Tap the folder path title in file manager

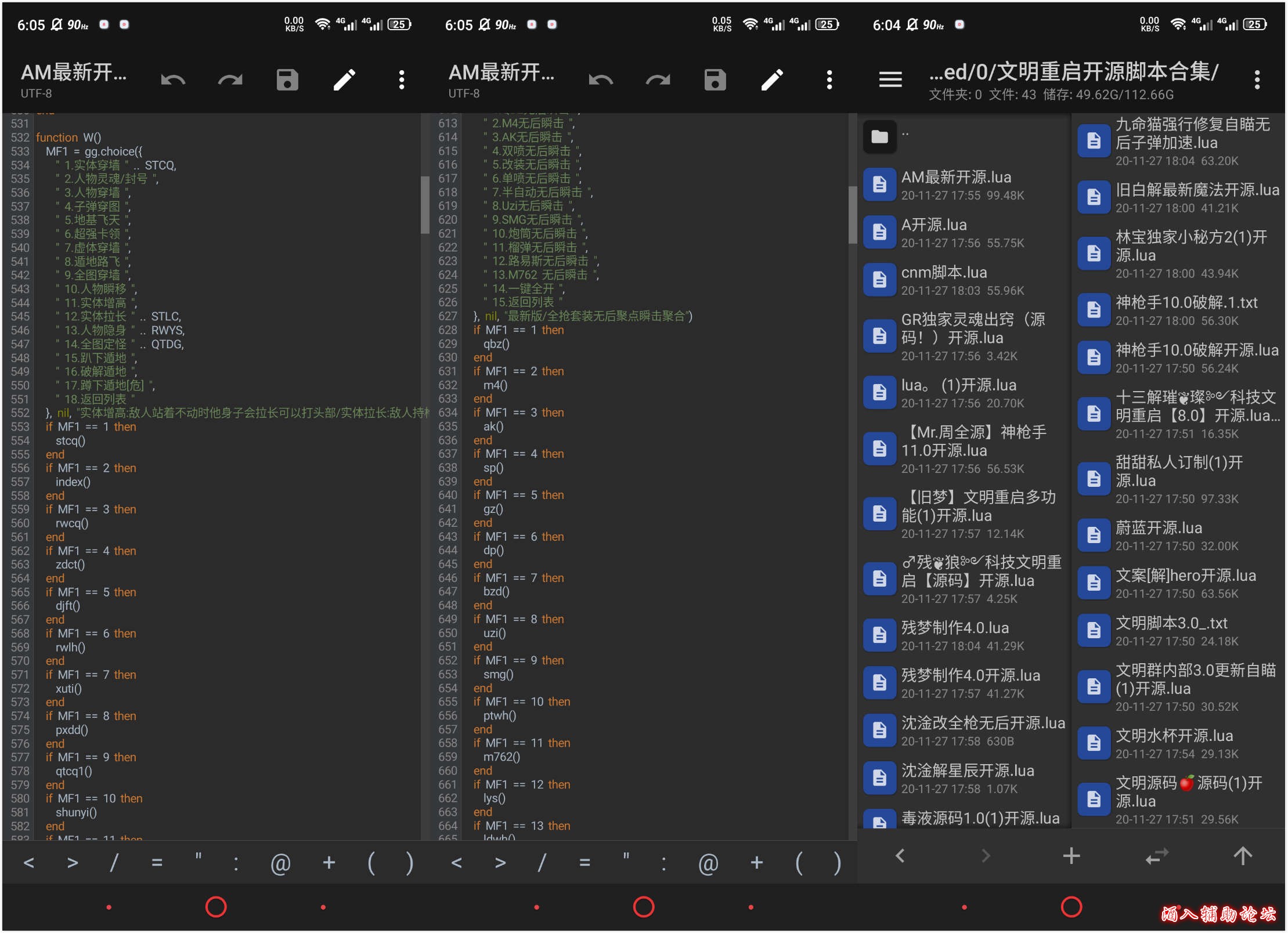pyautogui.click(x=1074, y=72)
